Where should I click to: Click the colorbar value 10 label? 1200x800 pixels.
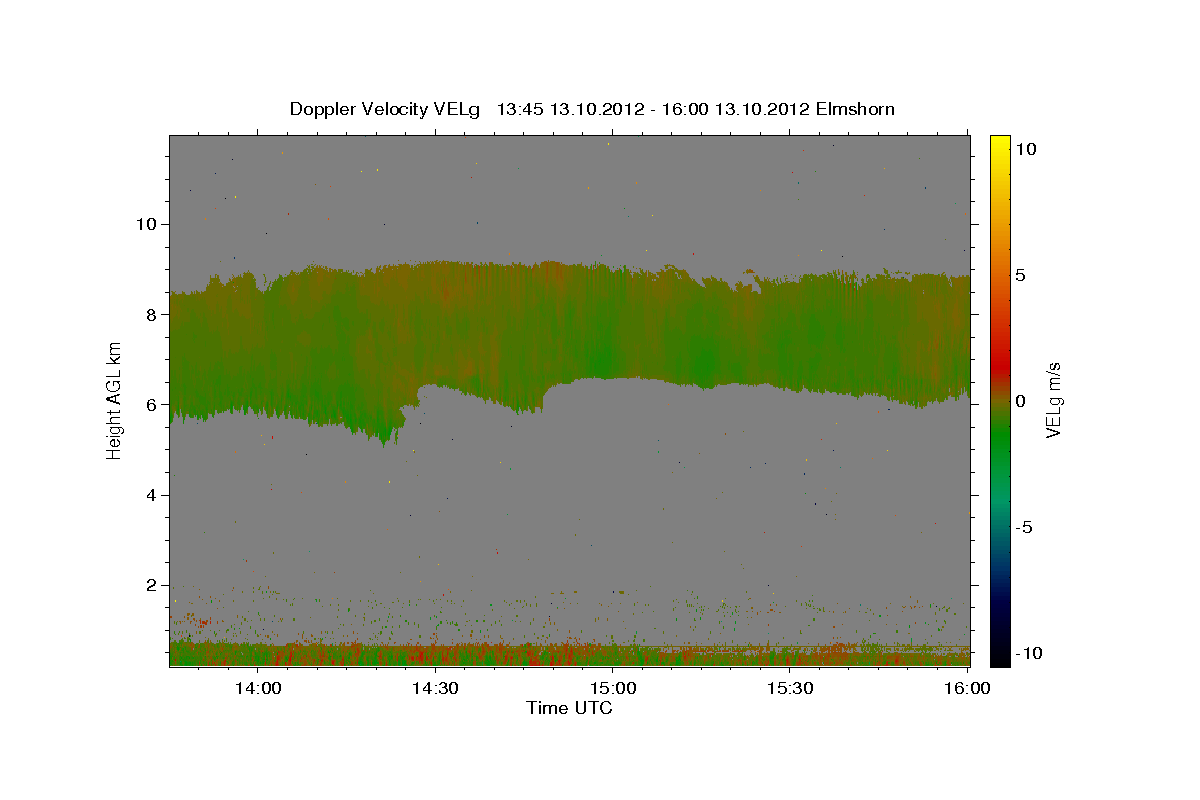click(1026, 148)
